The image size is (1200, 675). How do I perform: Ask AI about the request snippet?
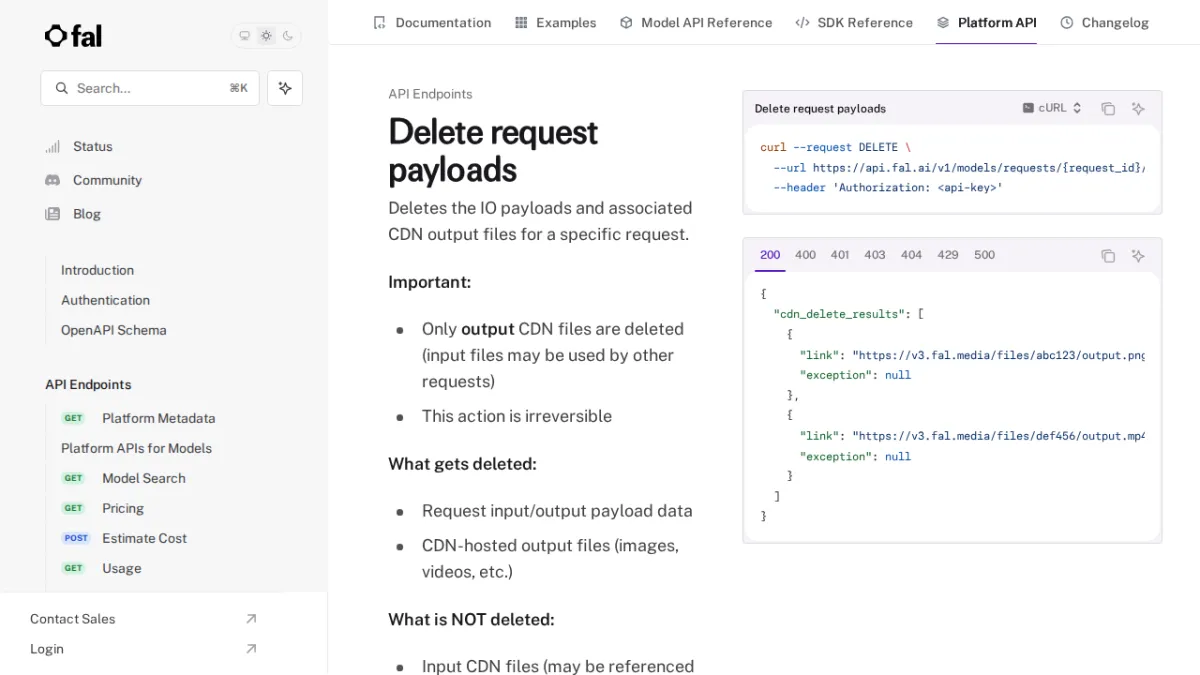point(1138,109)
